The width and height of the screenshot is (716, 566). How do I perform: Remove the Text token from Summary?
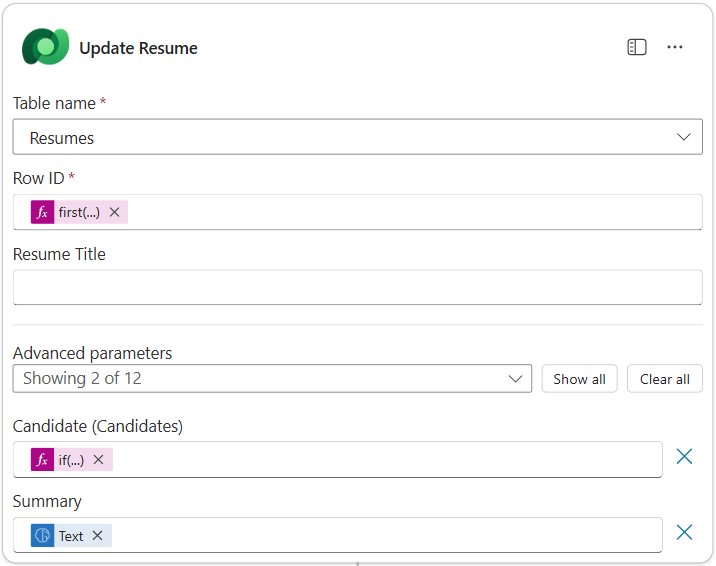click(98, 536)
